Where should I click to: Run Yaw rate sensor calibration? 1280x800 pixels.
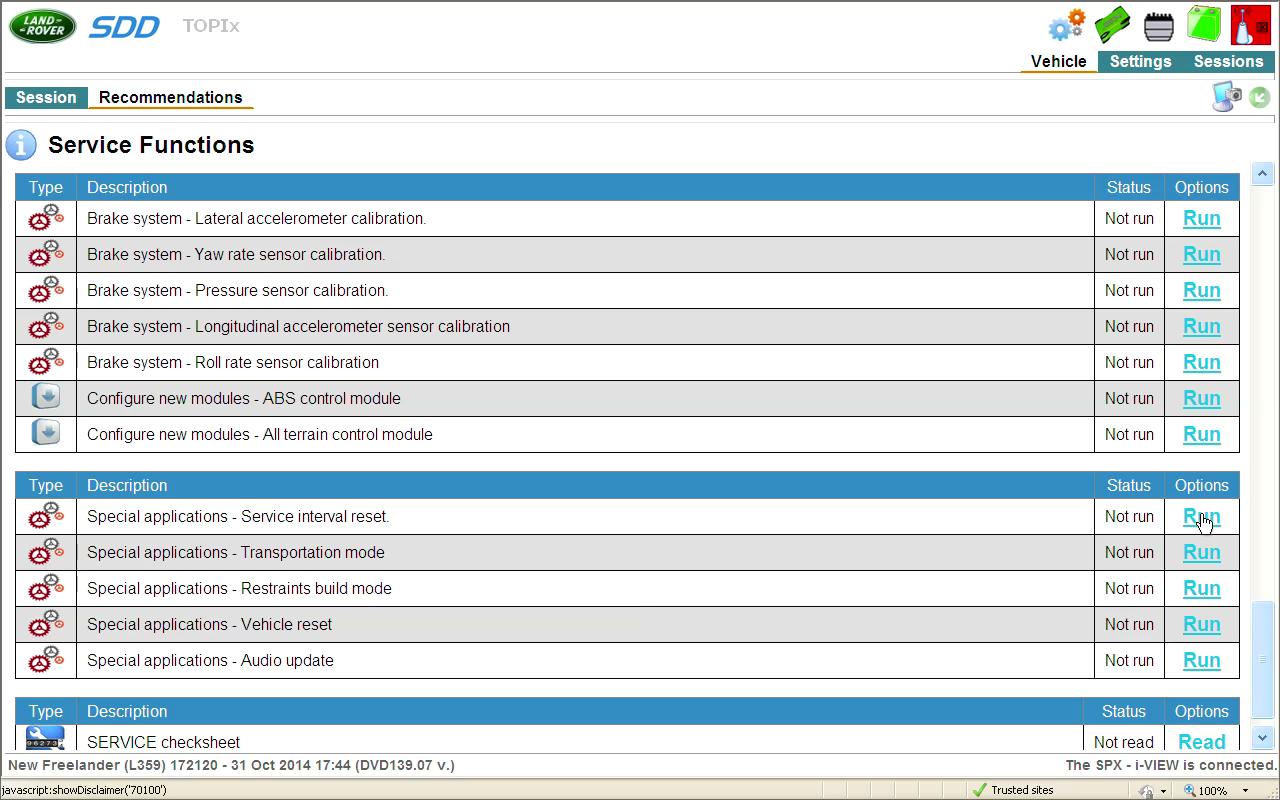(x=1201, y=254)
